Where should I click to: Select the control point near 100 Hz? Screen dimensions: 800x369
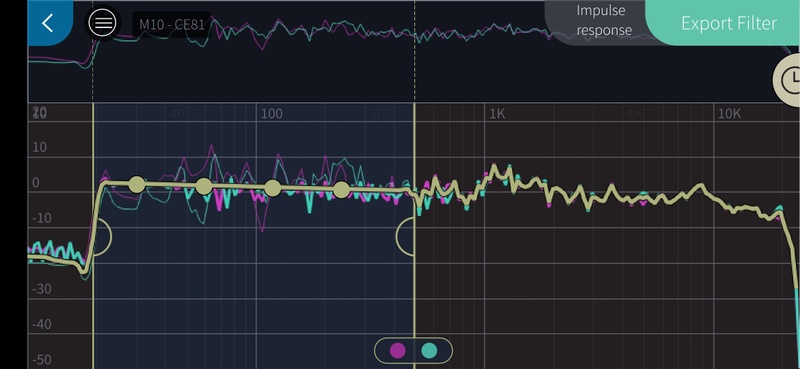pos(273,188)
